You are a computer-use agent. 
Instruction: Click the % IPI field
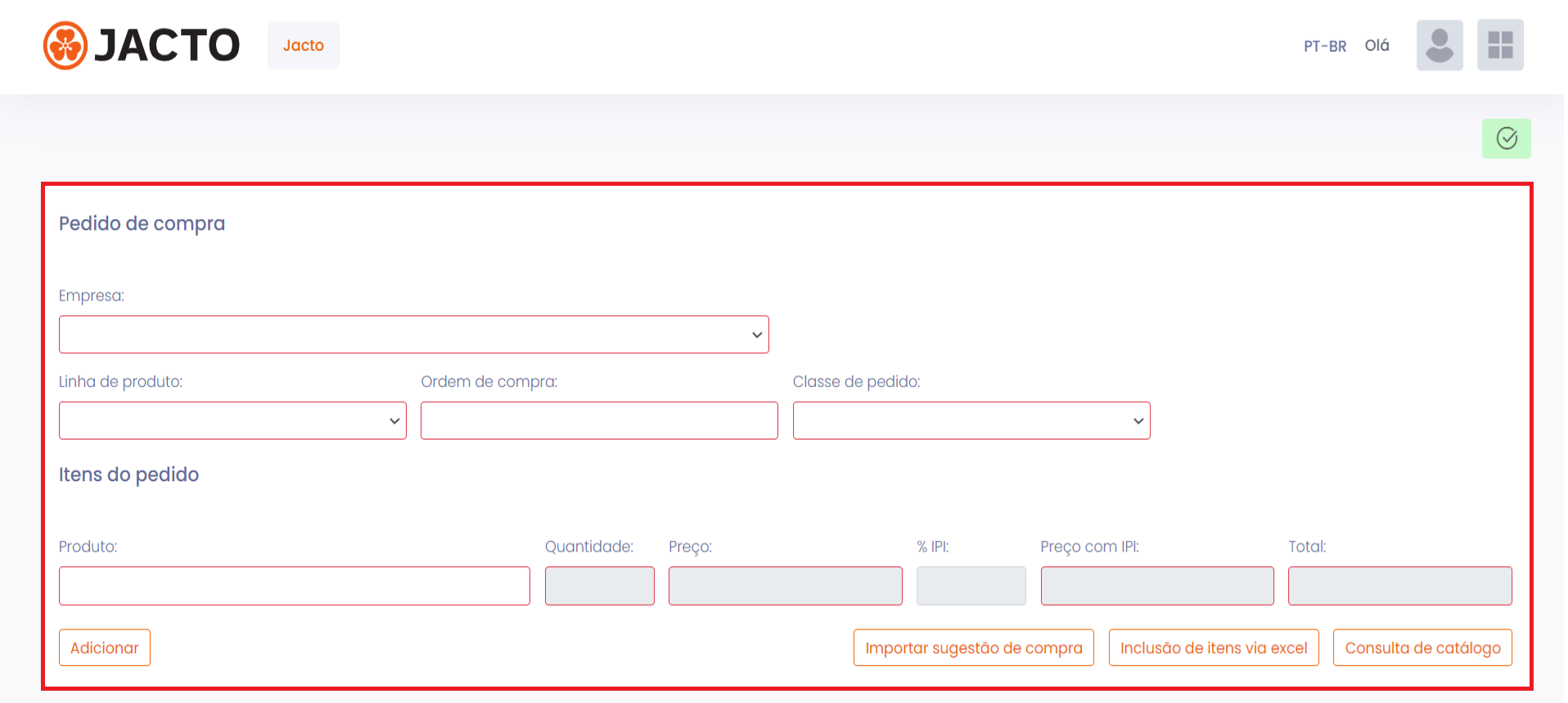971,586
